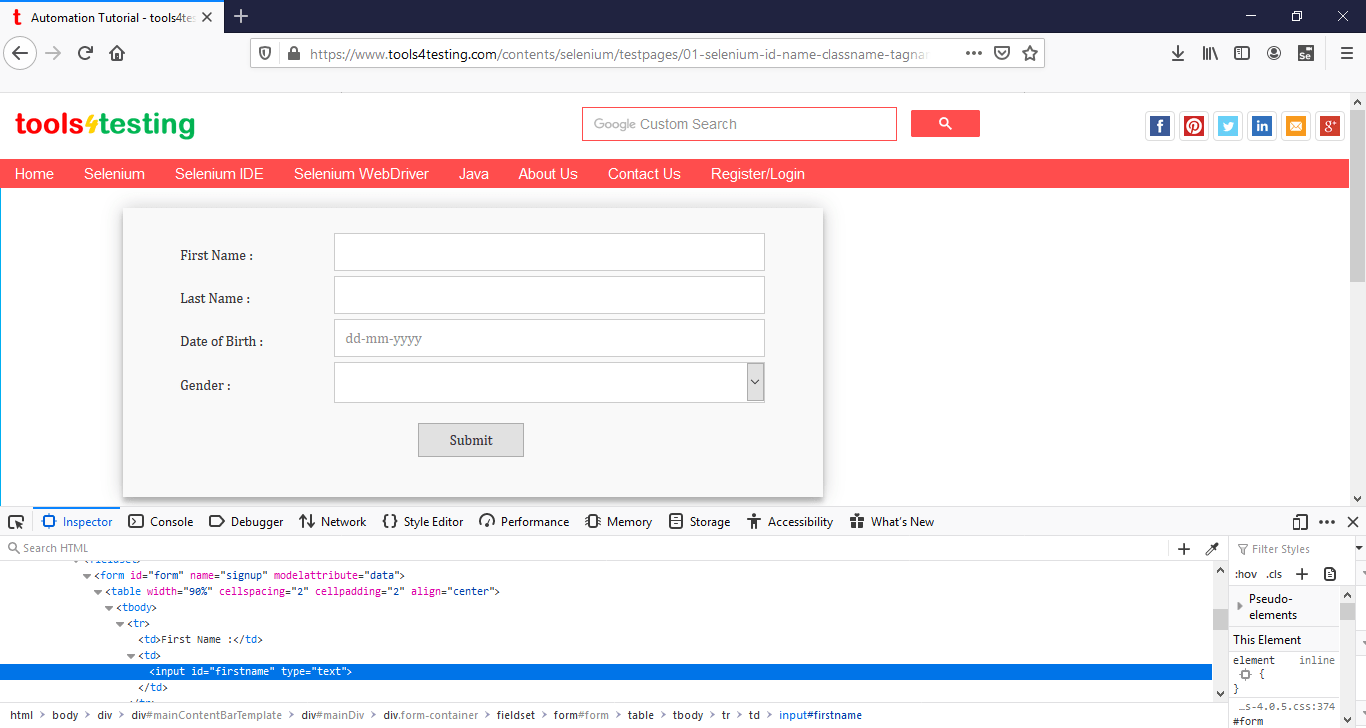
Task: Select the Pick Element inspector icon
Action: pos(16,521)
